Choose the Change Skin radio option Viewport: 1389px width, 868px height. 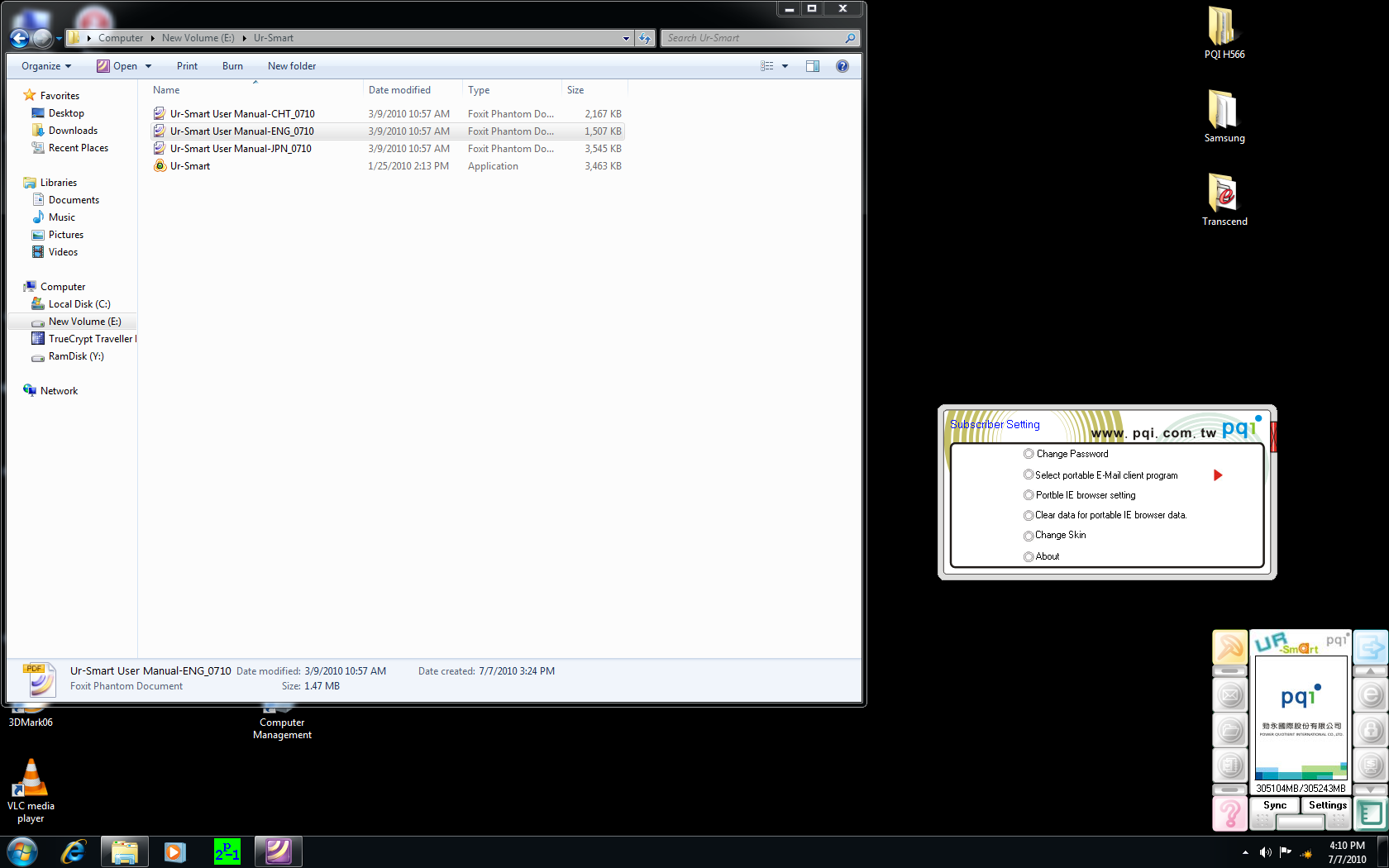tap(1029, 536)
